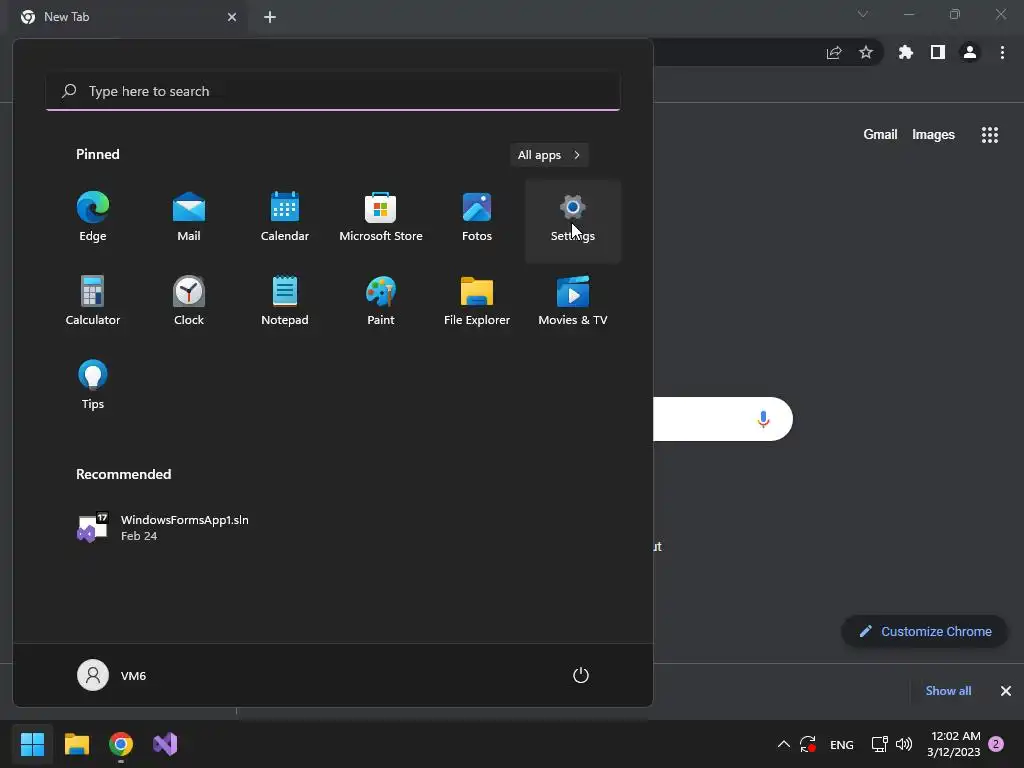
Task: Close the downloads bar
Action: coord(1006,691)
